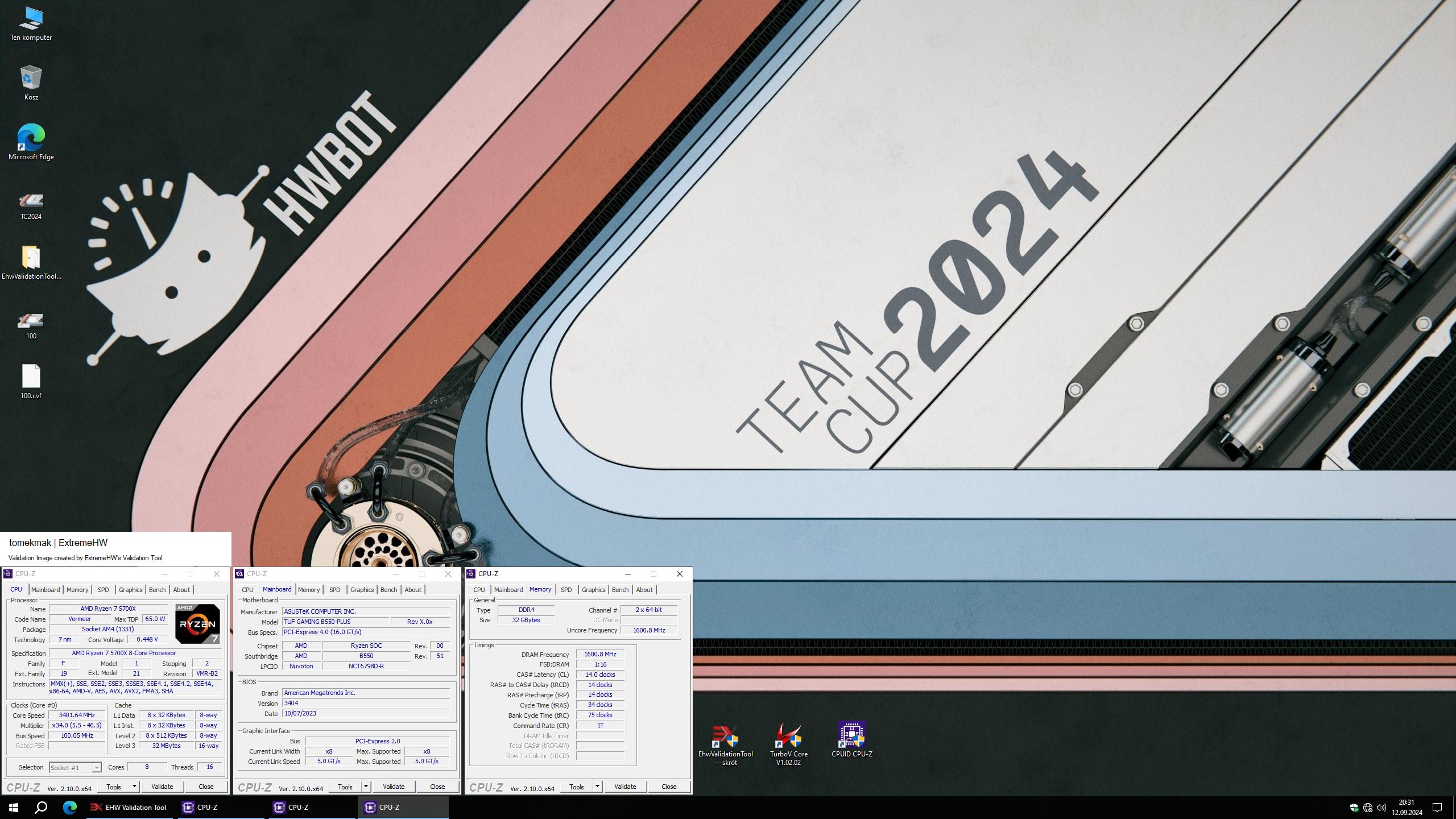Click the memory Size value 32 GBytes
Viewport: 1456px width, 819px height.
click(x=526, y=620)
